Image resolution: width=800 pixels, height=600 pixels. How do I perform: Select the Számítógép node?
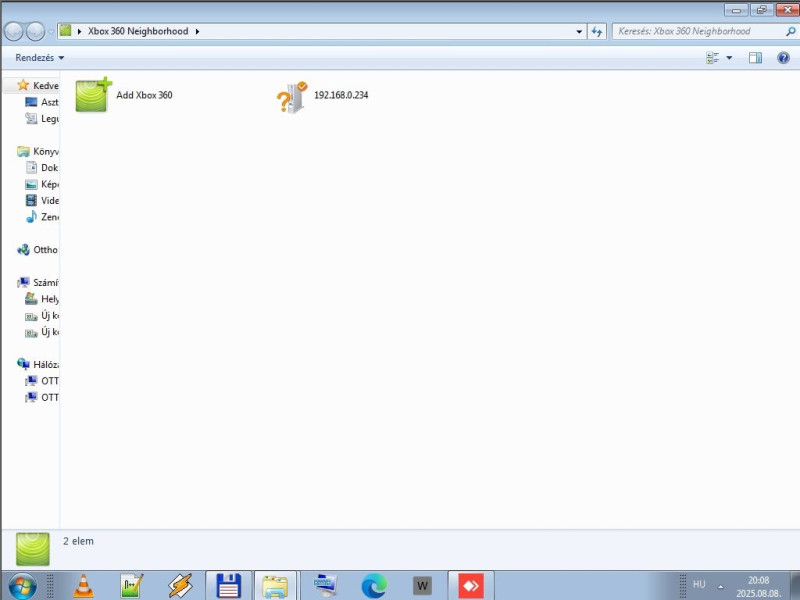pos(37,282)
